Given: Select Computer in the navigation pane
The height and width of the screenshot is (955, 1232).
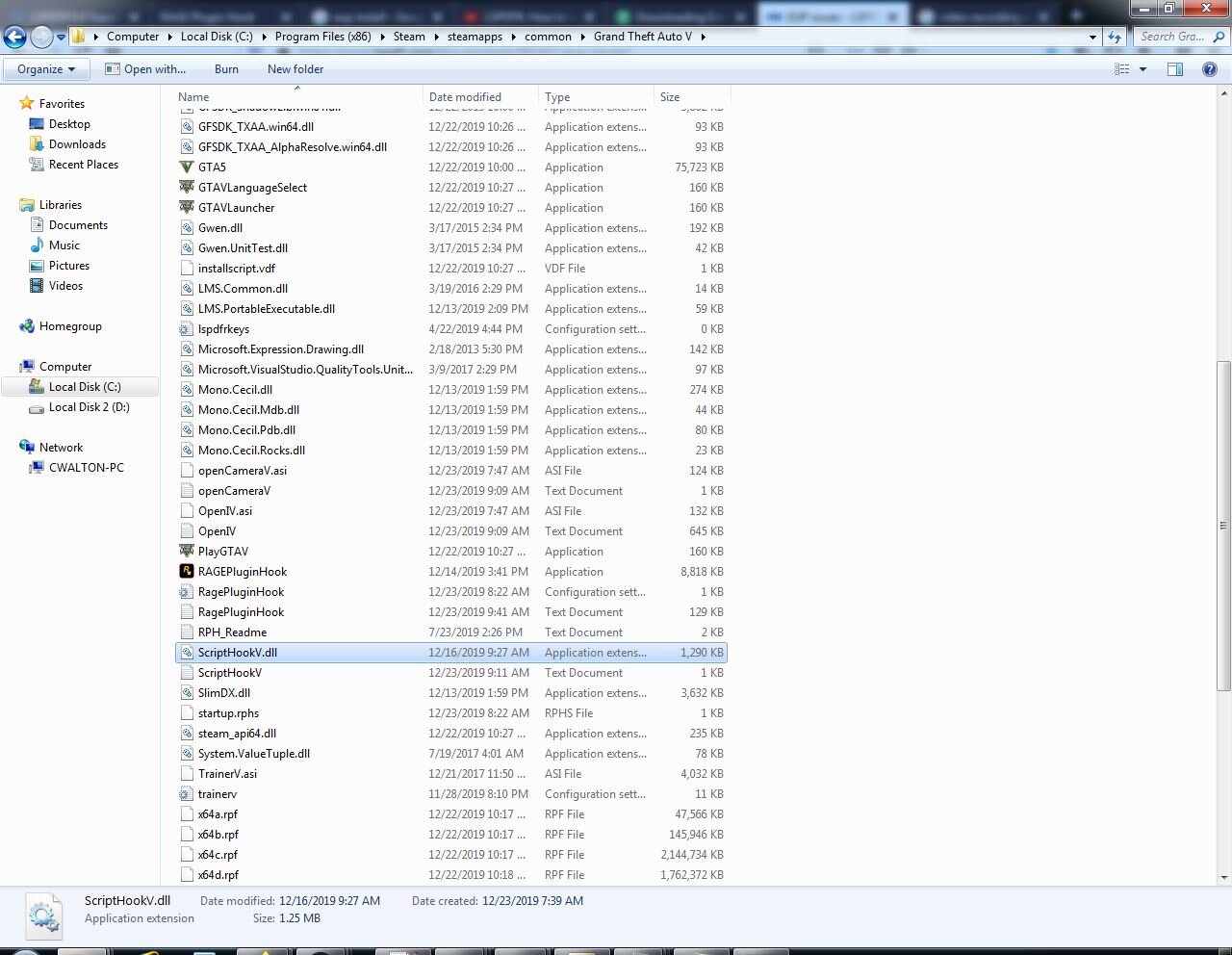Looking at the screenshot, I should [x=65, y=367].
